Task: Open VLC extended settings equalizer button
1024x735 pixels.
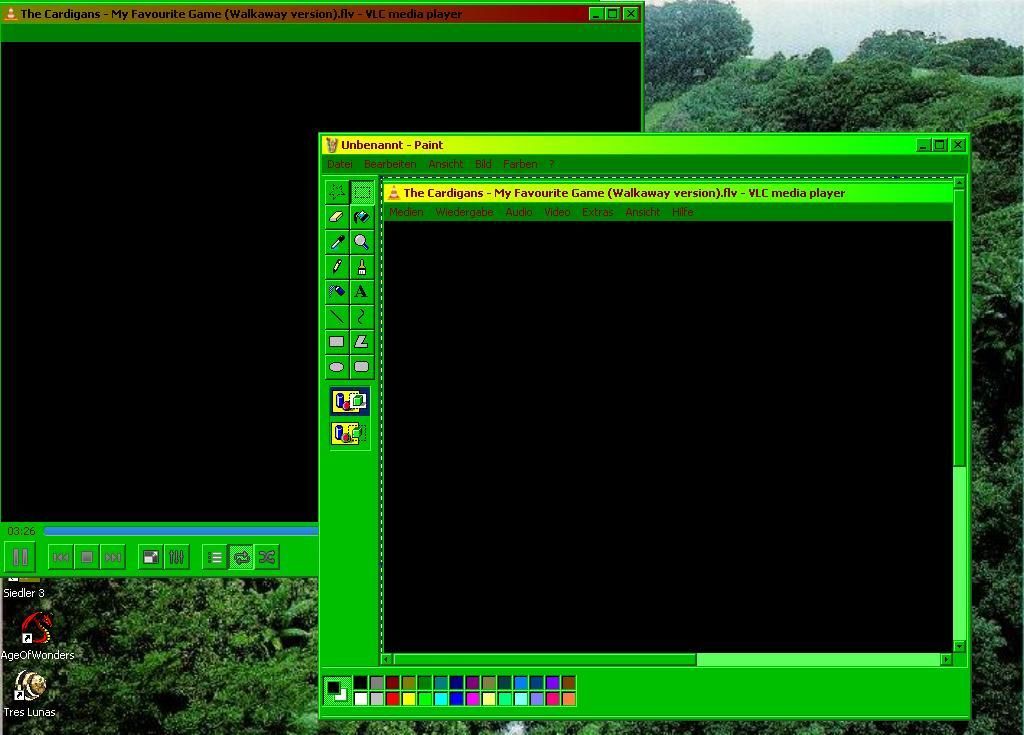Action: [x=176, y=557]
